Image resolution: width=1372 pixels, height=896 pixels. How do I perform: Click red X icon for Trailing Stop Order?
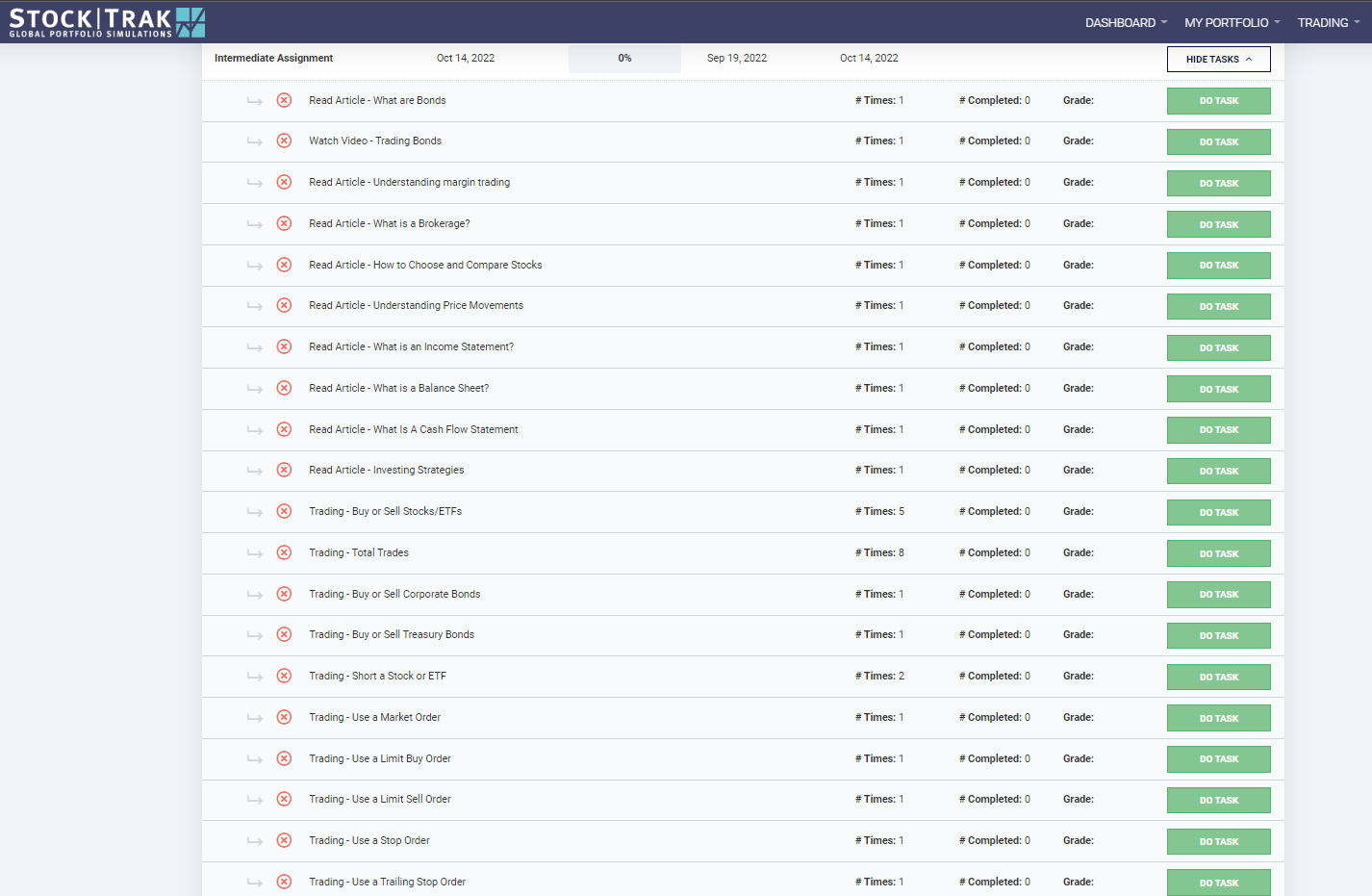click(x=284, y=882)
